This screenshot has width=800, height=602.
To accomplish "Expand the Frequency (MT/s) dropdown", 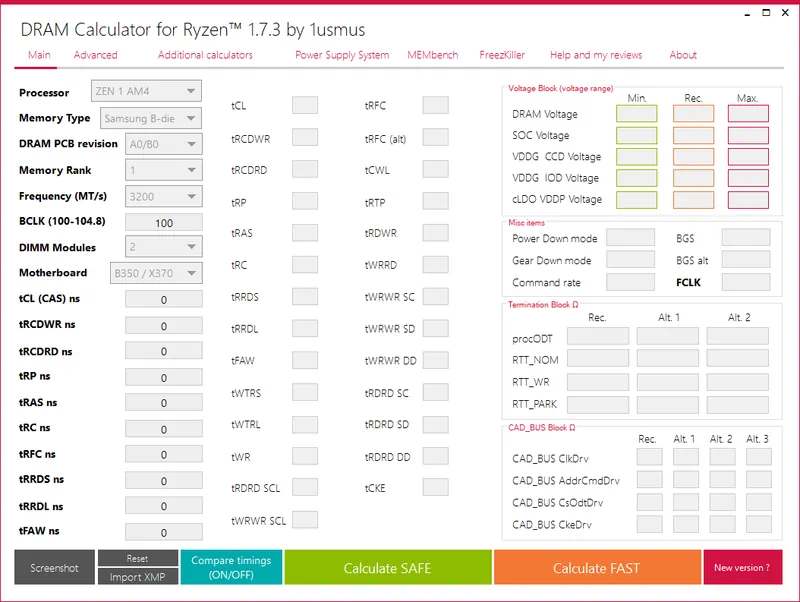I will (164, 196).
